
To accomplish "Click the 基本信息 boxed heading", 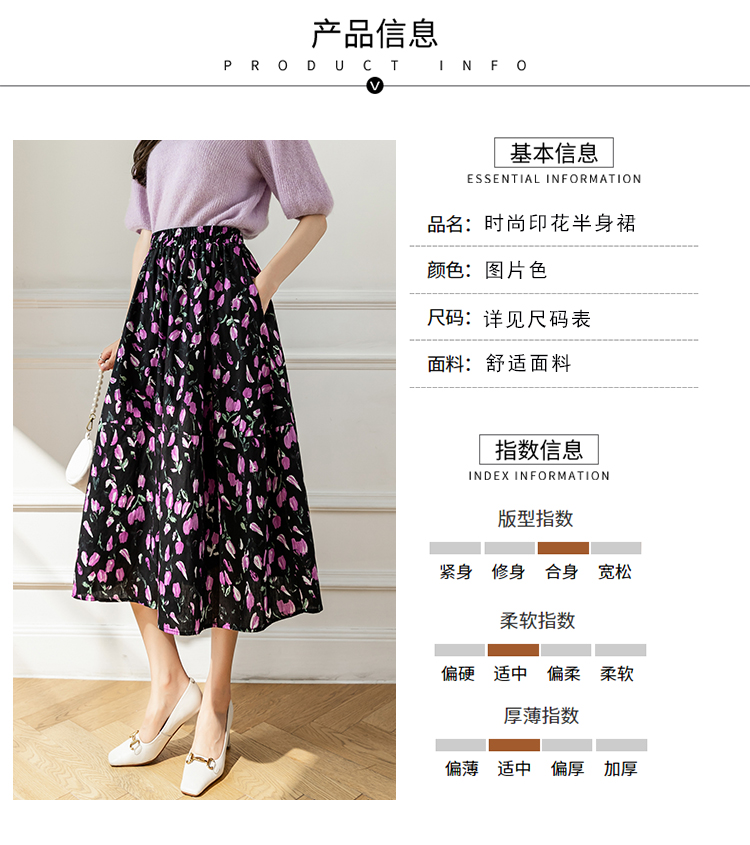I will [554, 153].
